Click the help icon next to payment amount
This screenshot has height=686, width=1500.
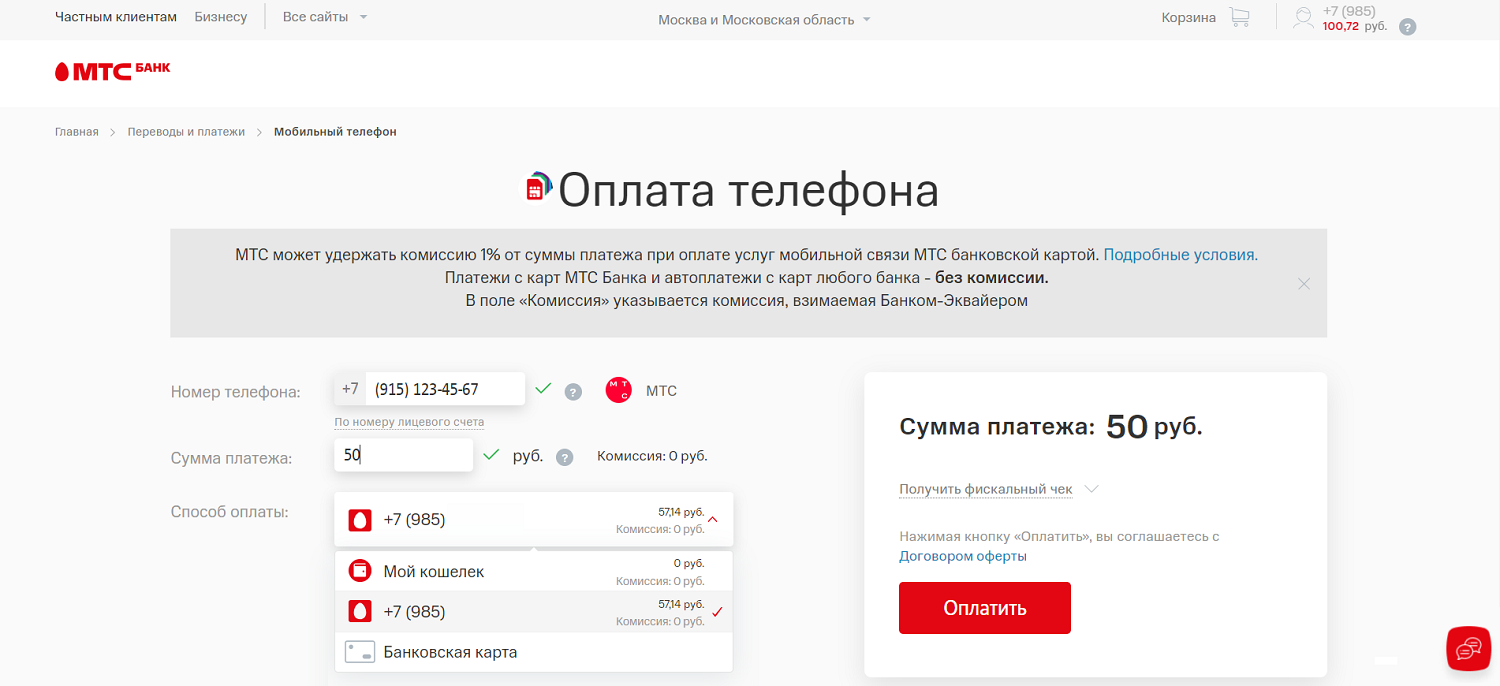(x=565, y=457)
